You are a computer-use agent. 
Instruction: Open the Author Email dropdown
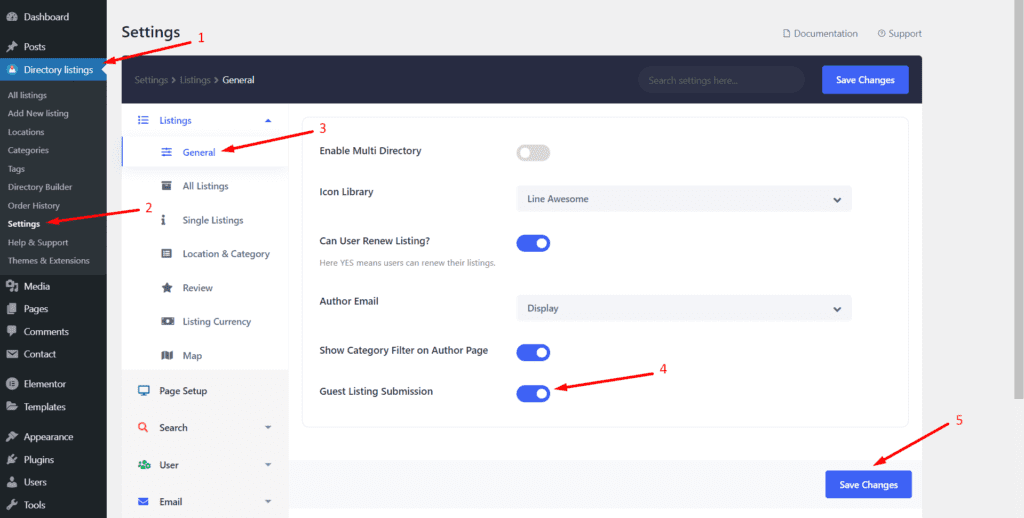[x=683, y=308]
